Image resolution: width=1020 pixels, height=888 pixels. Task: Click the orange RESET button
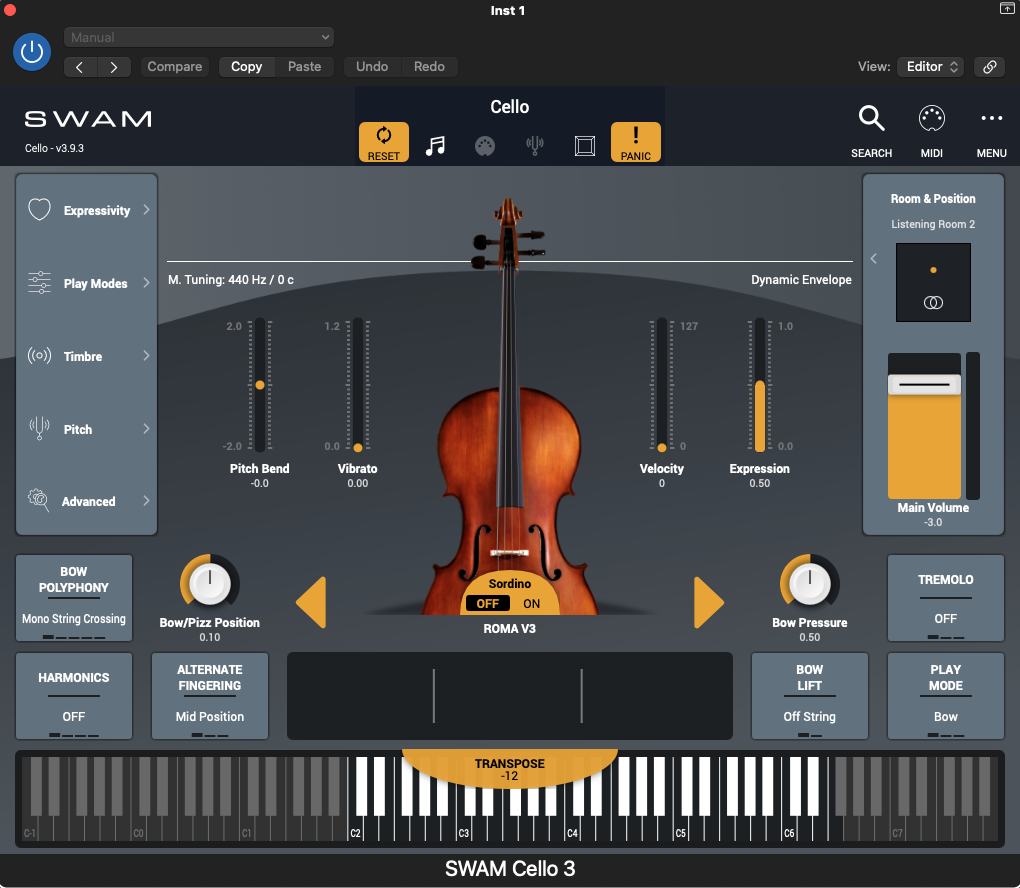384,142
